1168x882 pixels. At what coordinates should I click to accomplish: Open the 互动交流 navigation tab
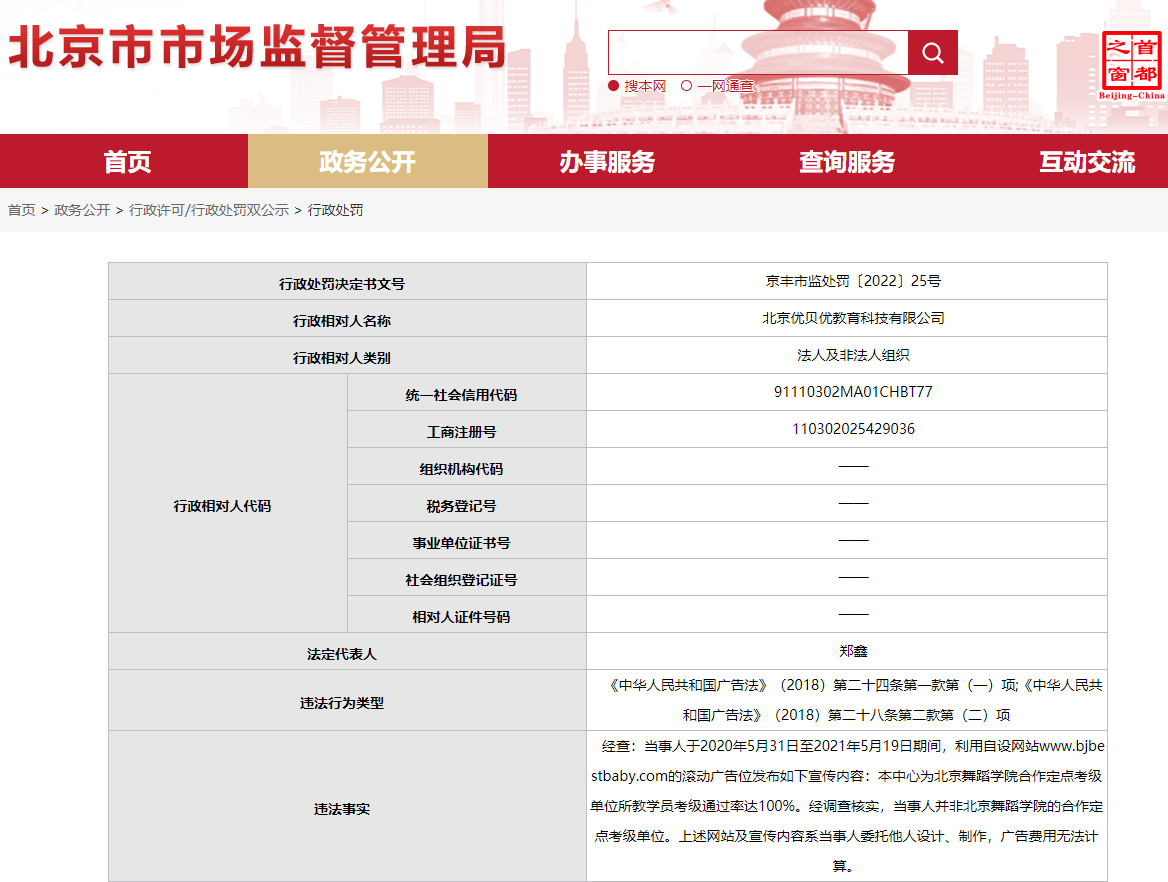[x=1087, y=162]
